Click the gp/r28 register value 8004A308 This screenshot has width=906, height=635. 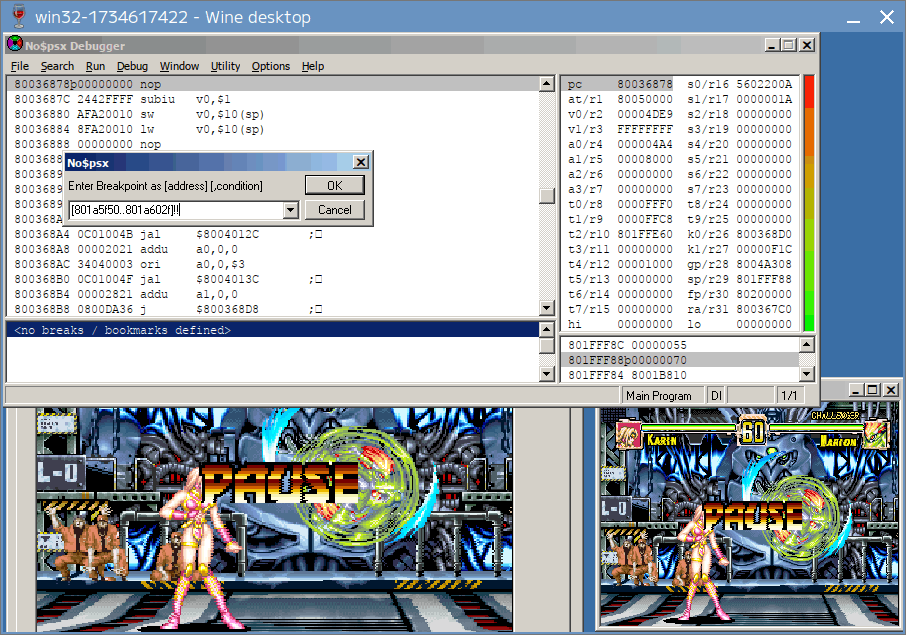tap(764, 264)
